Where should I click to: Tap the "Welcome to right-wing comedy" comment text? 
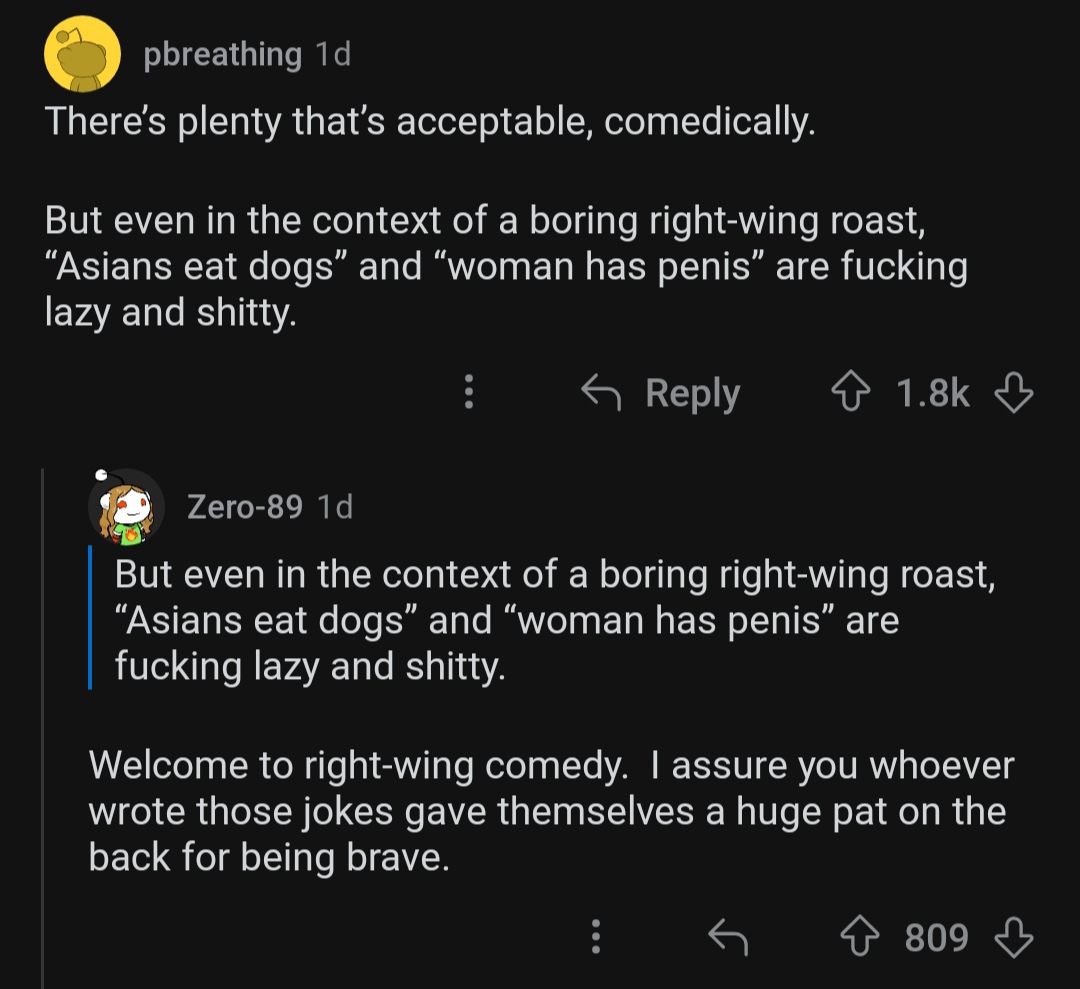click(550, 811)
